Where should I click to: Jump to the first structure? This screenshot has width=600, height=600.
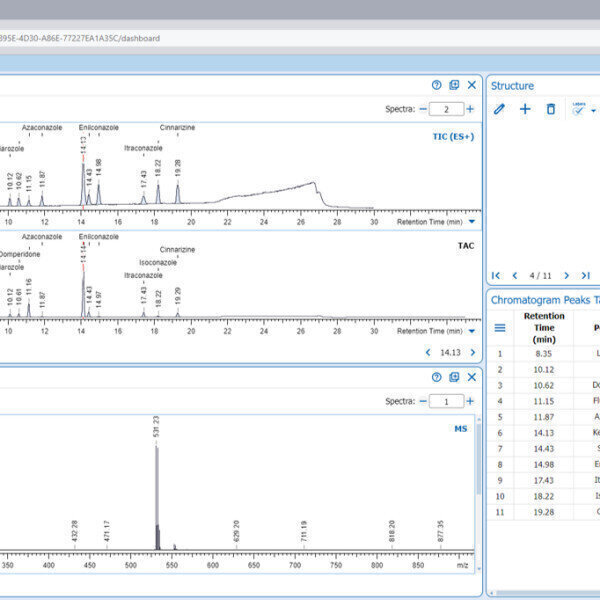(496, 276)
